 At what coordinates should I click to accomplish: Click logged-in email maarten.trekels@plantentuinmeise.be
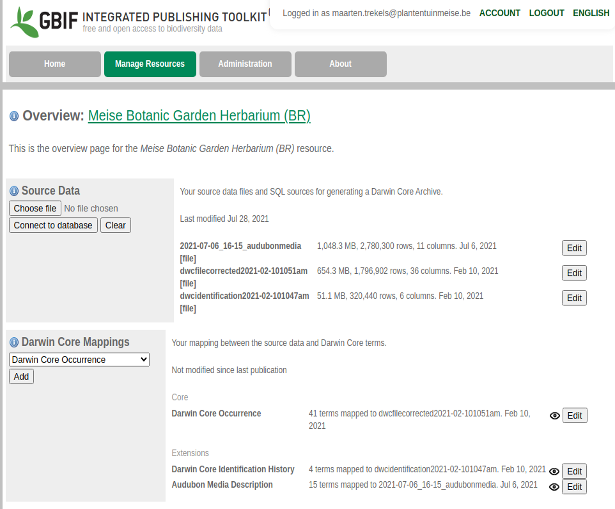coord(401,13)
